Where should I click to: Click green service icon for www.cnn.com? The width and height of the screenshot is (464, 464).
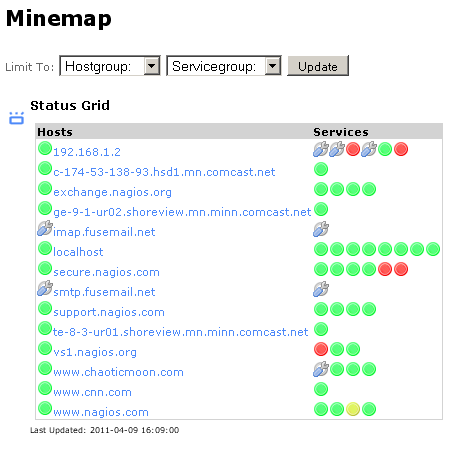click(321, 389)
